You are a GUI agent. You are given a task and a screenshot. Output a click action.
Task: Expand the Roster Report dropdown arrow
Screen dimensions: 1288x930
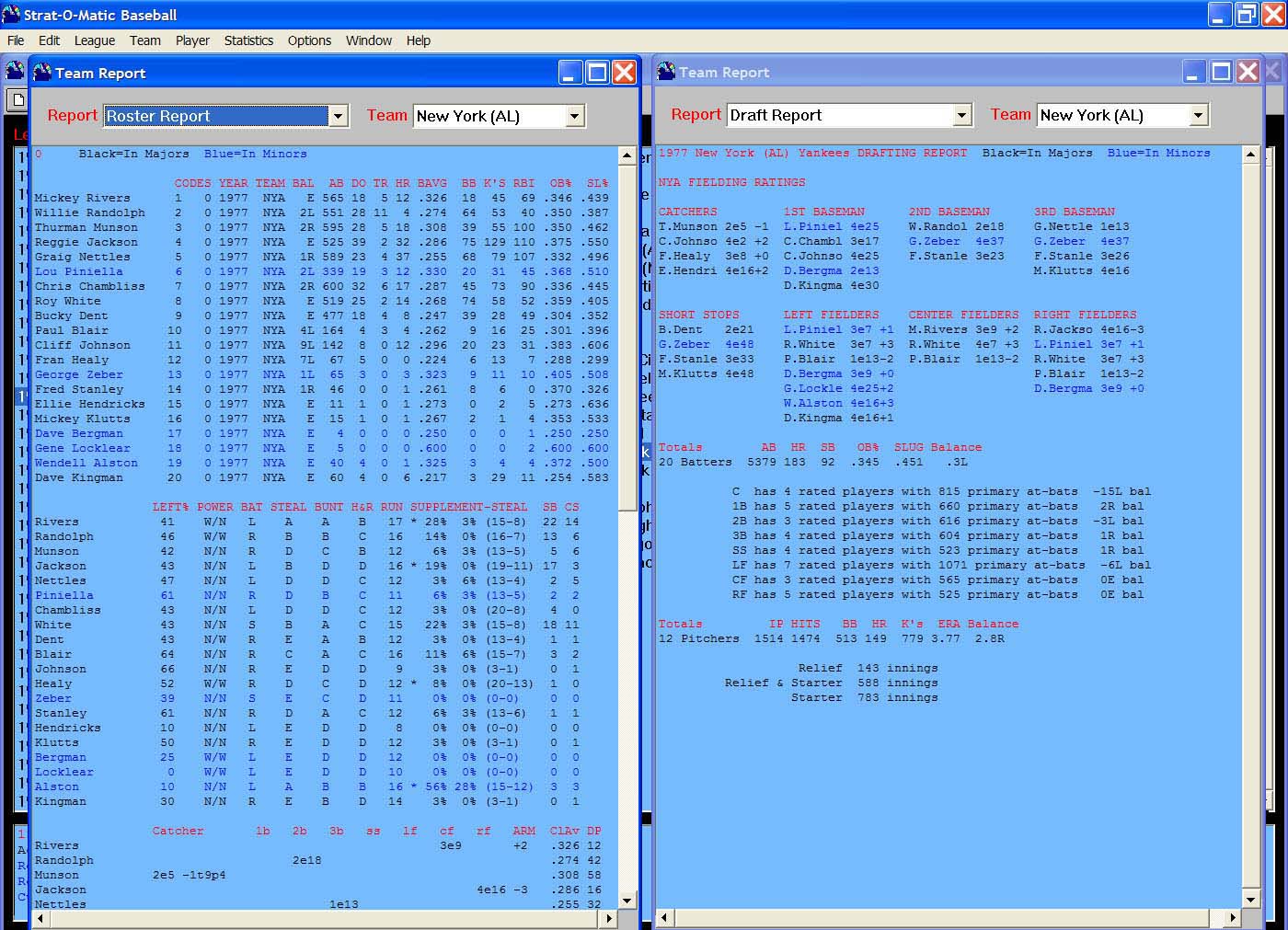point(338,116)
